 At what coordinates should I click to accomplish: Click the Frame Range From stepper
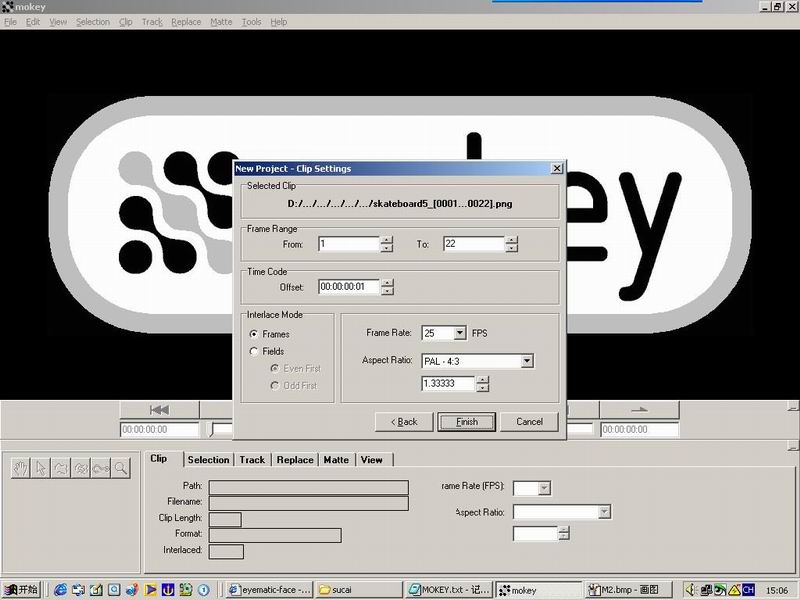[387, 244]
